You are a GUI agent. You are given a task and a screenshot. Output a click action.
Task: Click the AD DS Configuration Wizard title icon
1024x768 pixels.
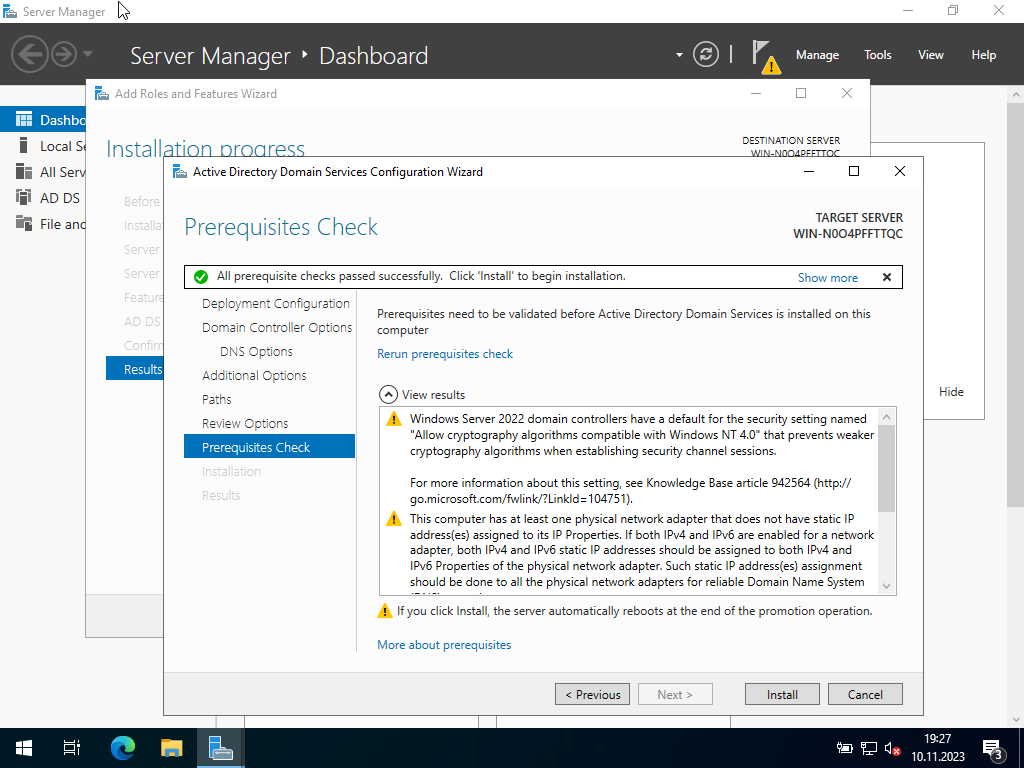[180, 172]
